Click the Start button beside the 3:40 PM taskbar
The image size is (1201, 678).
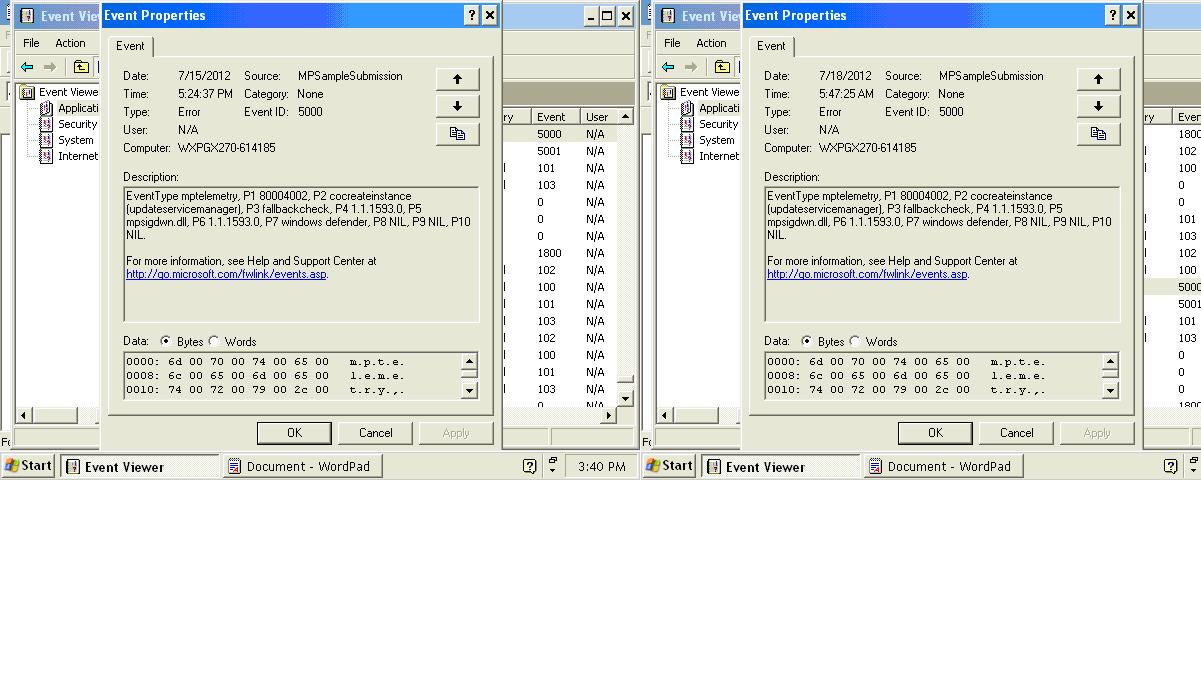coord(28,466)
